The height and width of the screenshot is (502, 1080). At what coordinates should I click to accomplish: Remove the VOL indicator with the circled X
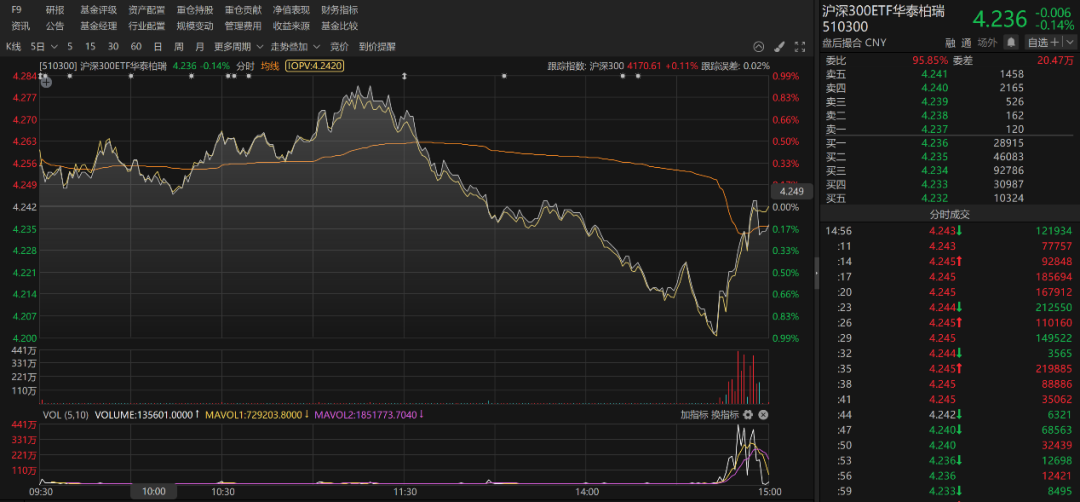click(762, 415)
